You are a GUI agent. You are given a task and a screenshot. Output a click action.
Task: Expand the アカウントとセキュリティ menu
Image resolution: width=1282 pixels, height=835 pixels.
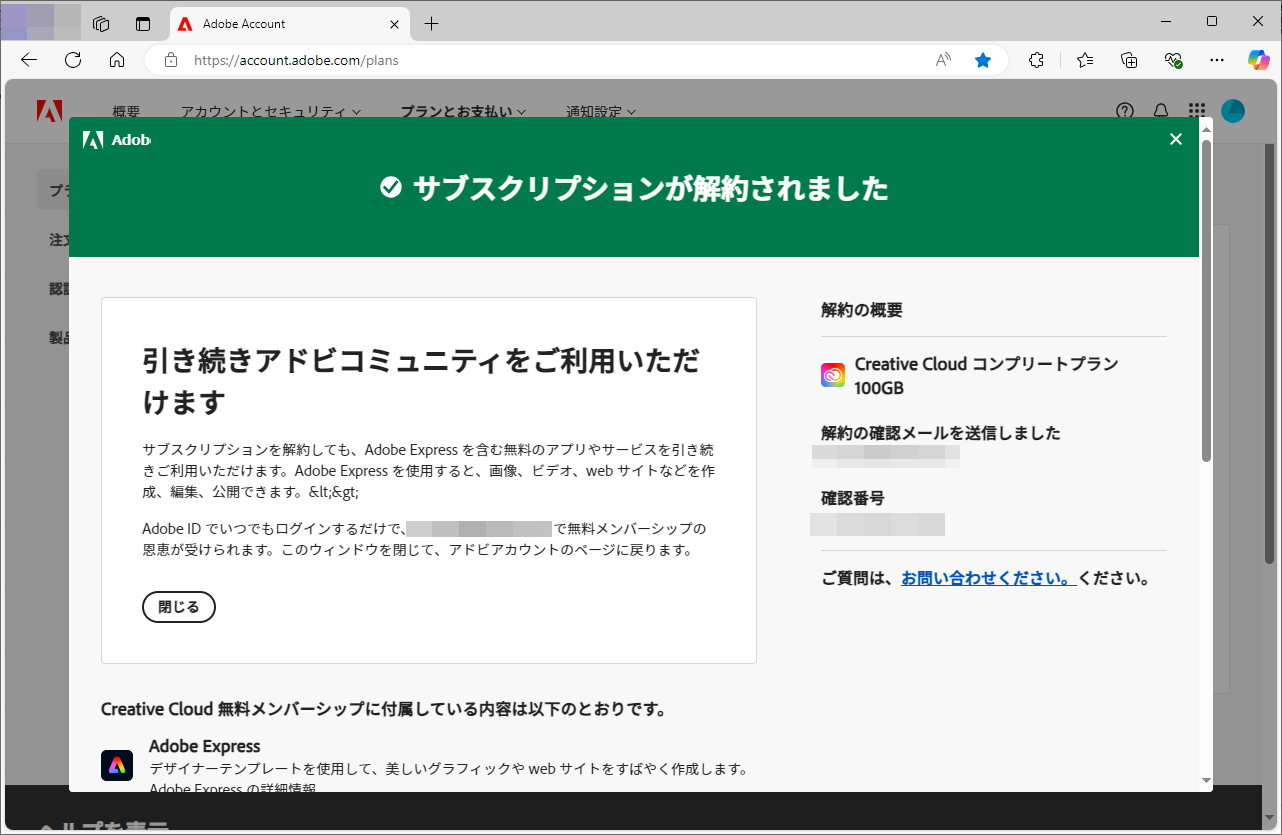pos(271,112)
